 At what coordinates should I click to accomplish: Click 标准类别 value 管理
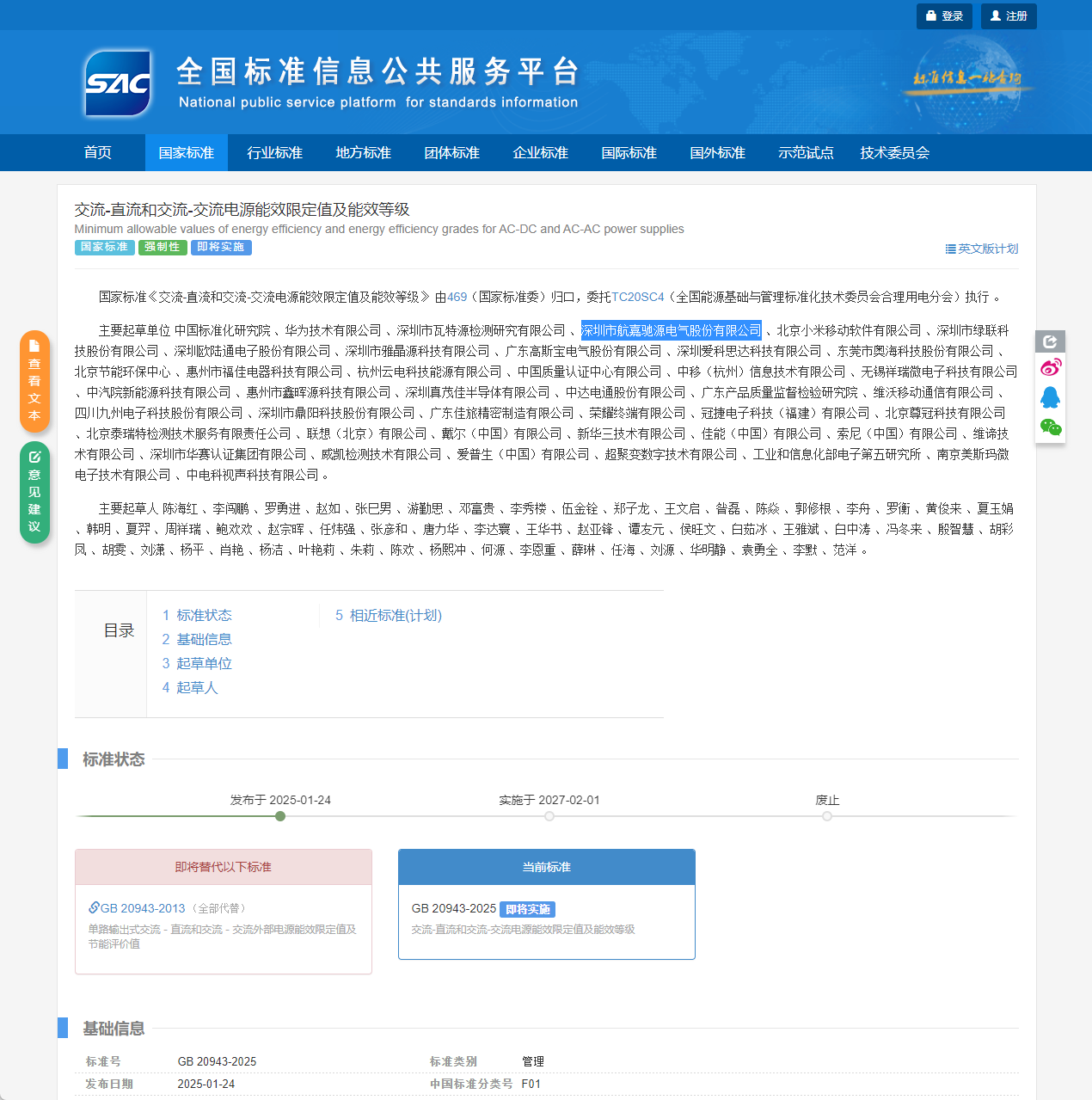pos(533,1062)
